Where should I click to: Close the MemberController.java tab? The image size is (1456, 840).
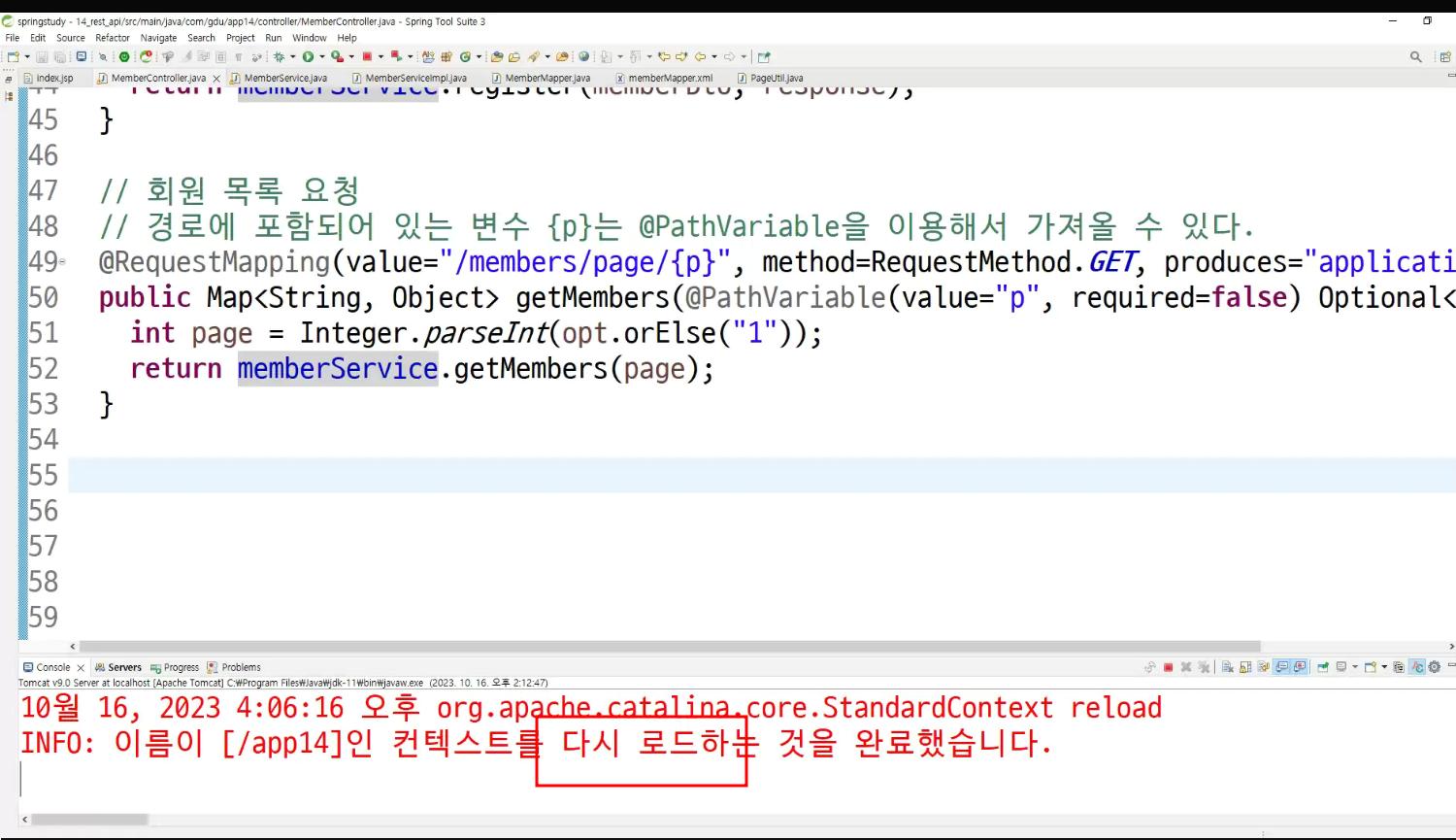point(216,78)
